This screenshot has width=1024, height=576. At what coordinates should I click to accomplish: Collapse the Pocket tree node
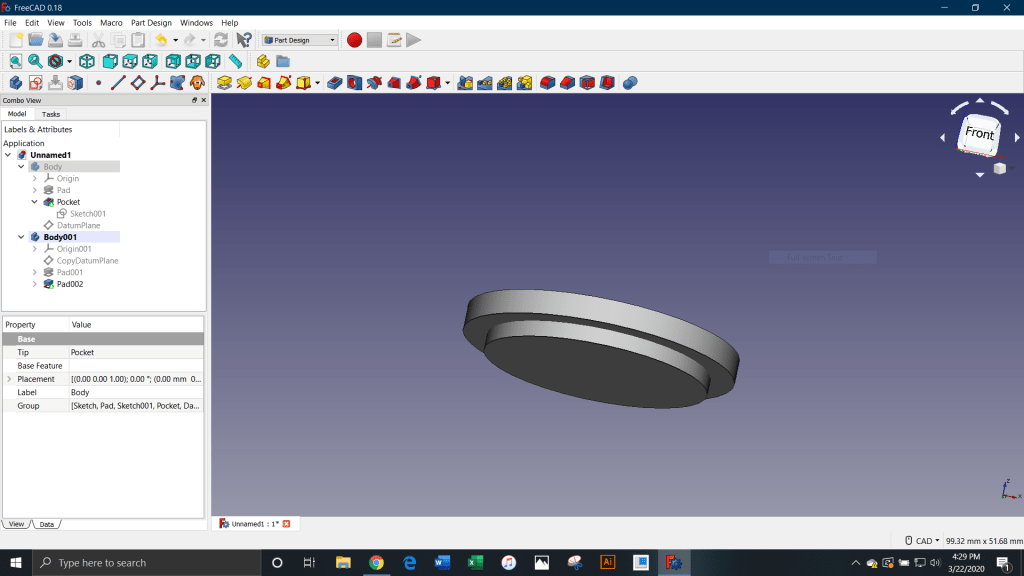click(35, 202)
